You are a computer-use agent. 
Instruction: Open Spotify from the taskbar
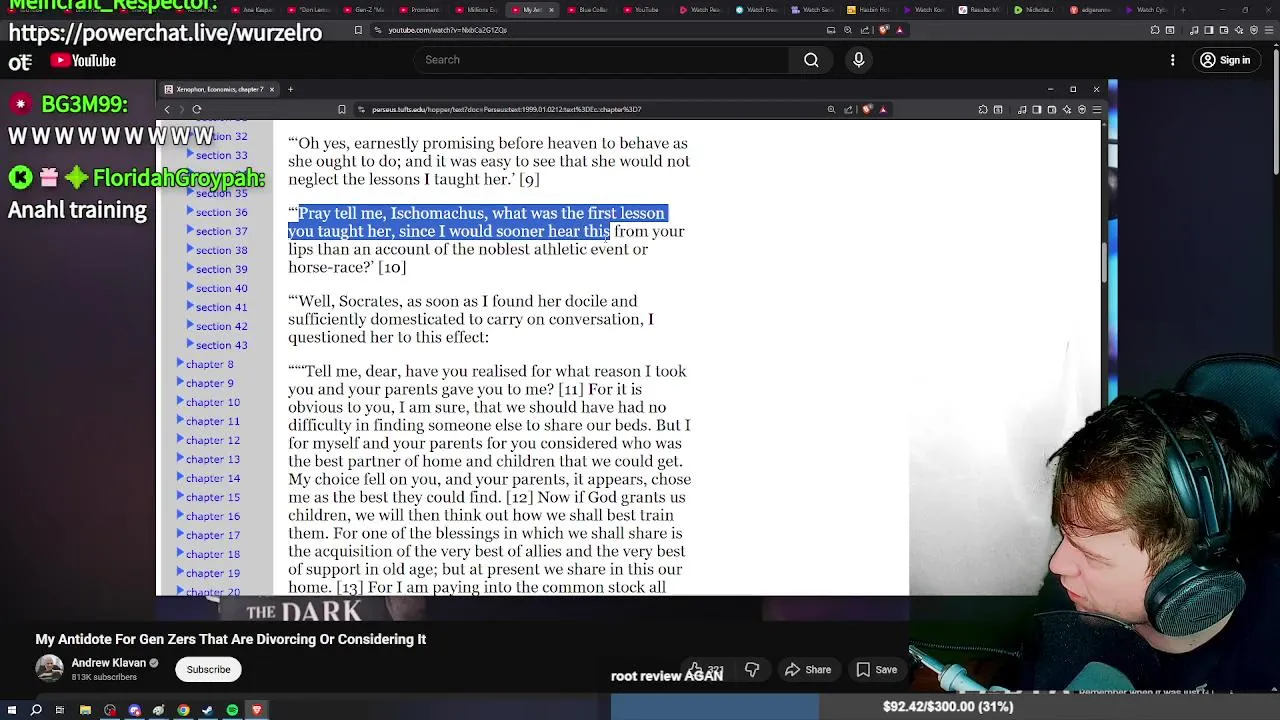(x=232, y=710)
